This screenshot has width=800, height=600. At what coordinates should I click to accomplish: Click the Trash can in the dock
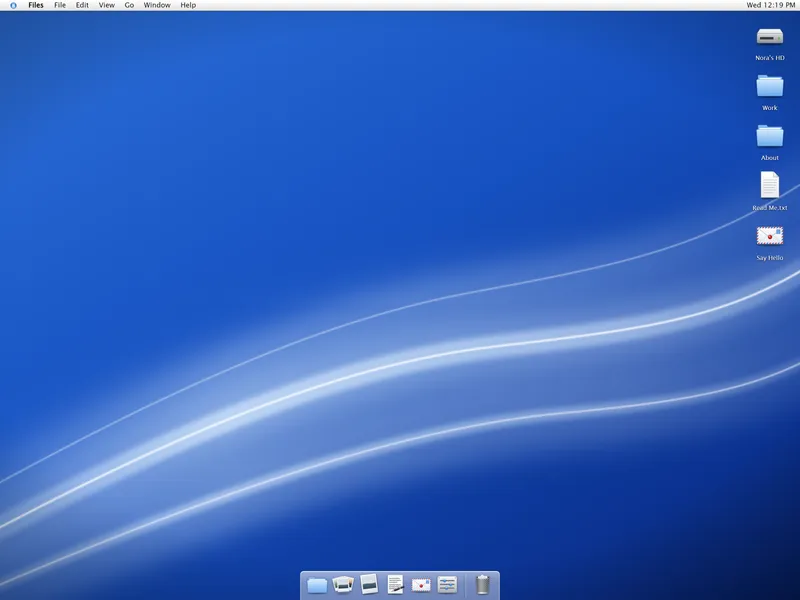tap(483, 585)
